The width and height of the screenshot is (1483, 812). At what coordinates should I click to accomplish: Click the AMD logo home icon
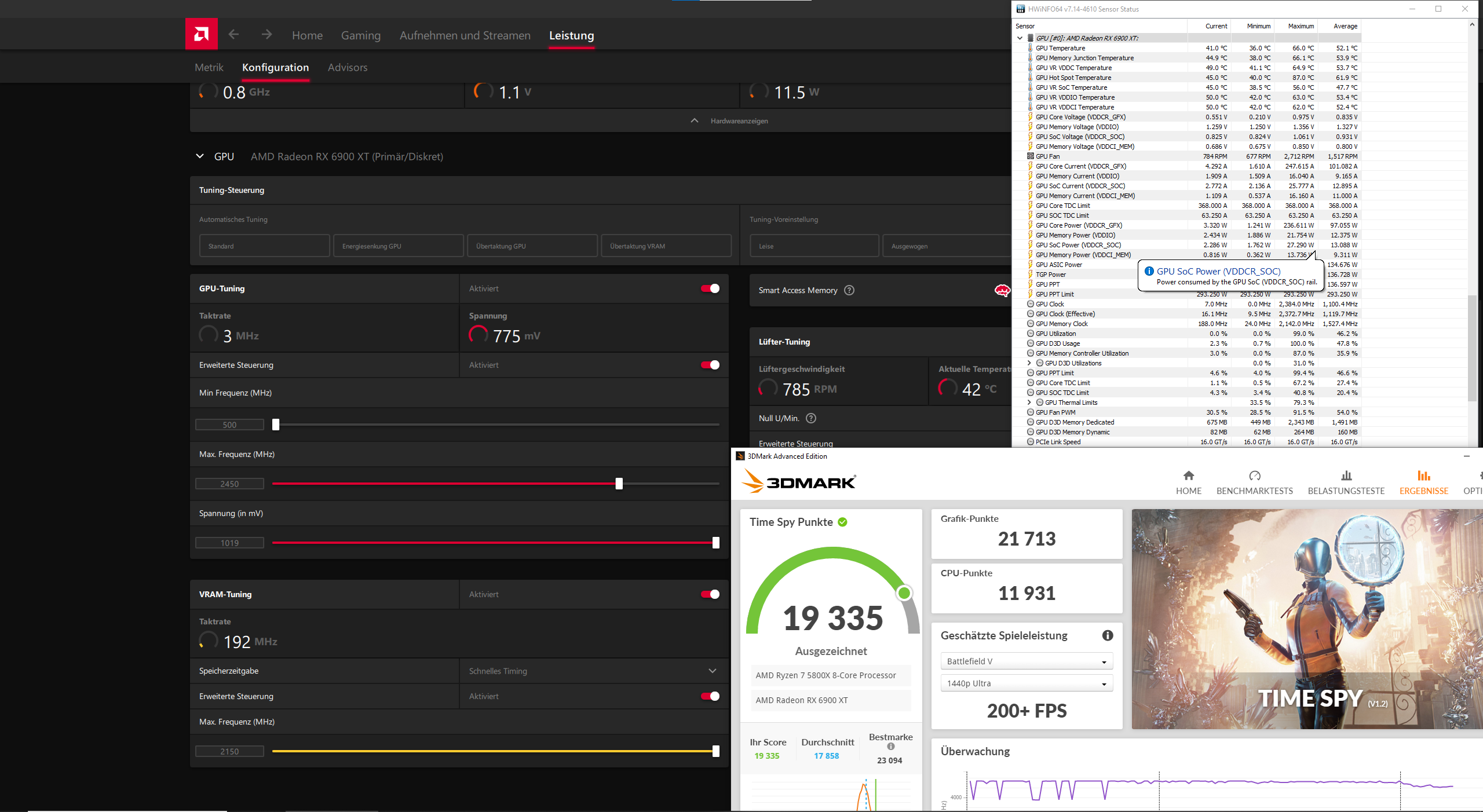point(201,34)
